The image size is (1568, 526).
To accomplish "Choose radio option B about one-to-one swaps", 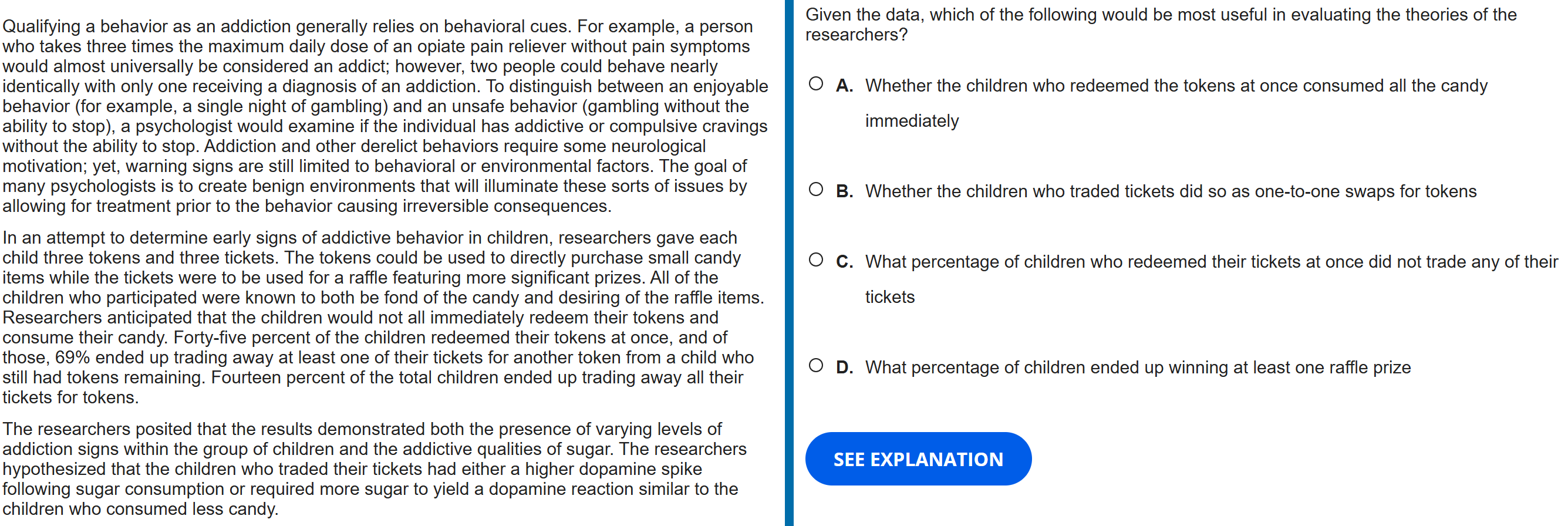I will pyautogui.click(x=815, y=190).
